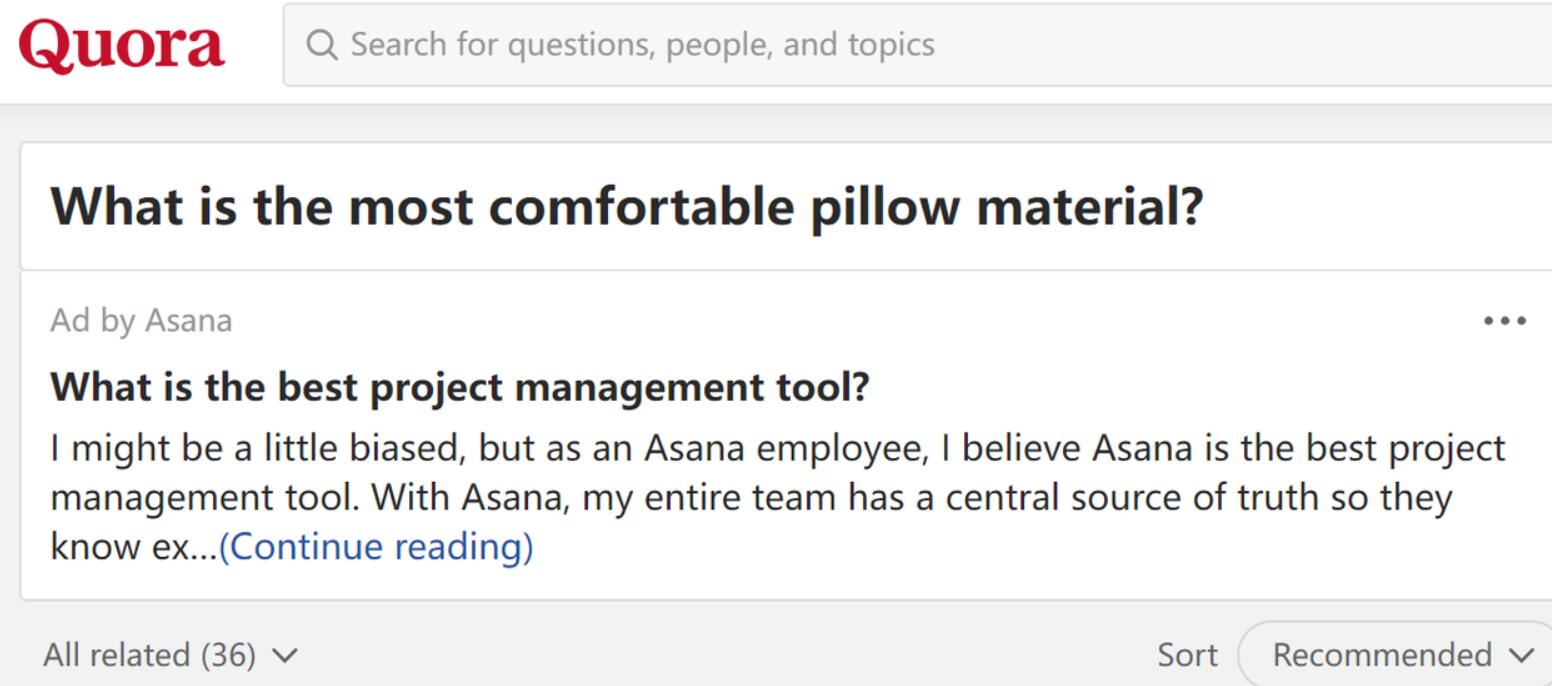Open the pillow material question title
This screenshot has height=686, width=1552.
[627, 206]
